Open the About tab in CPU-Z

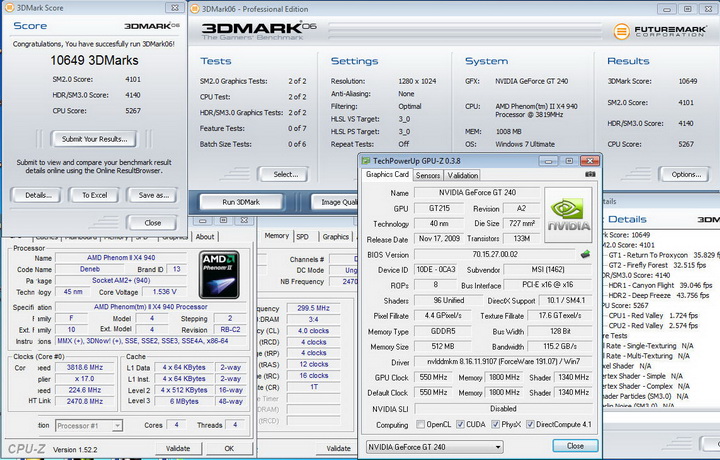[x=205, y=237]
